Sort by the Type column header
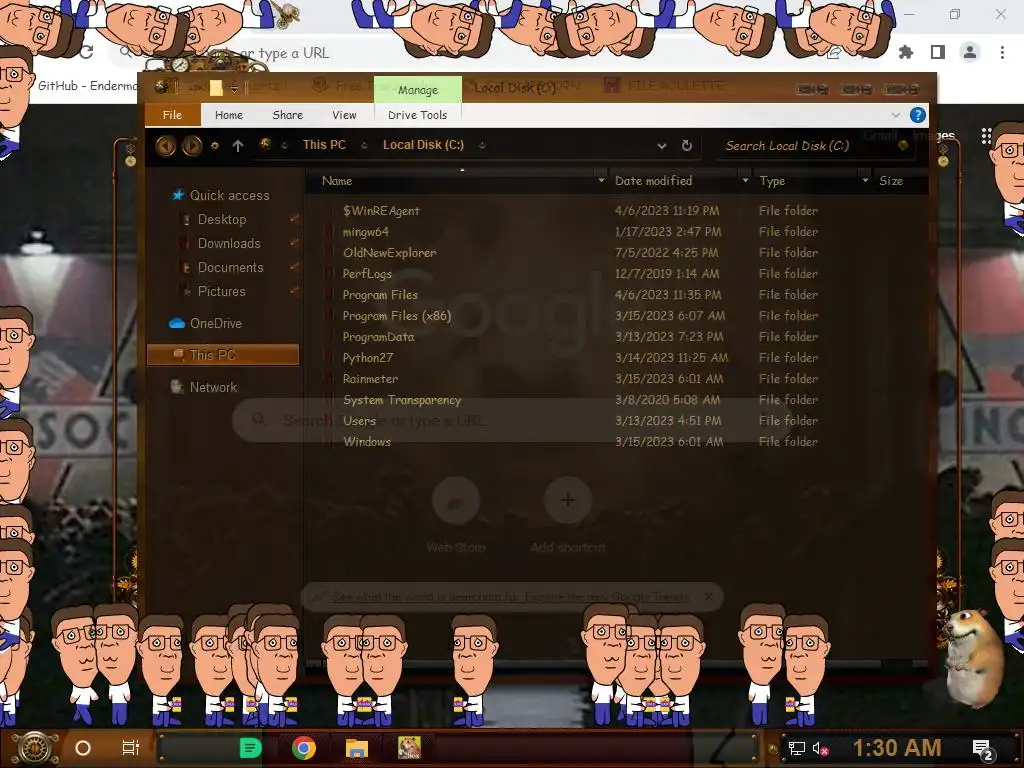This screenshot has height=768, width=1024. click(x=772, y=181)
